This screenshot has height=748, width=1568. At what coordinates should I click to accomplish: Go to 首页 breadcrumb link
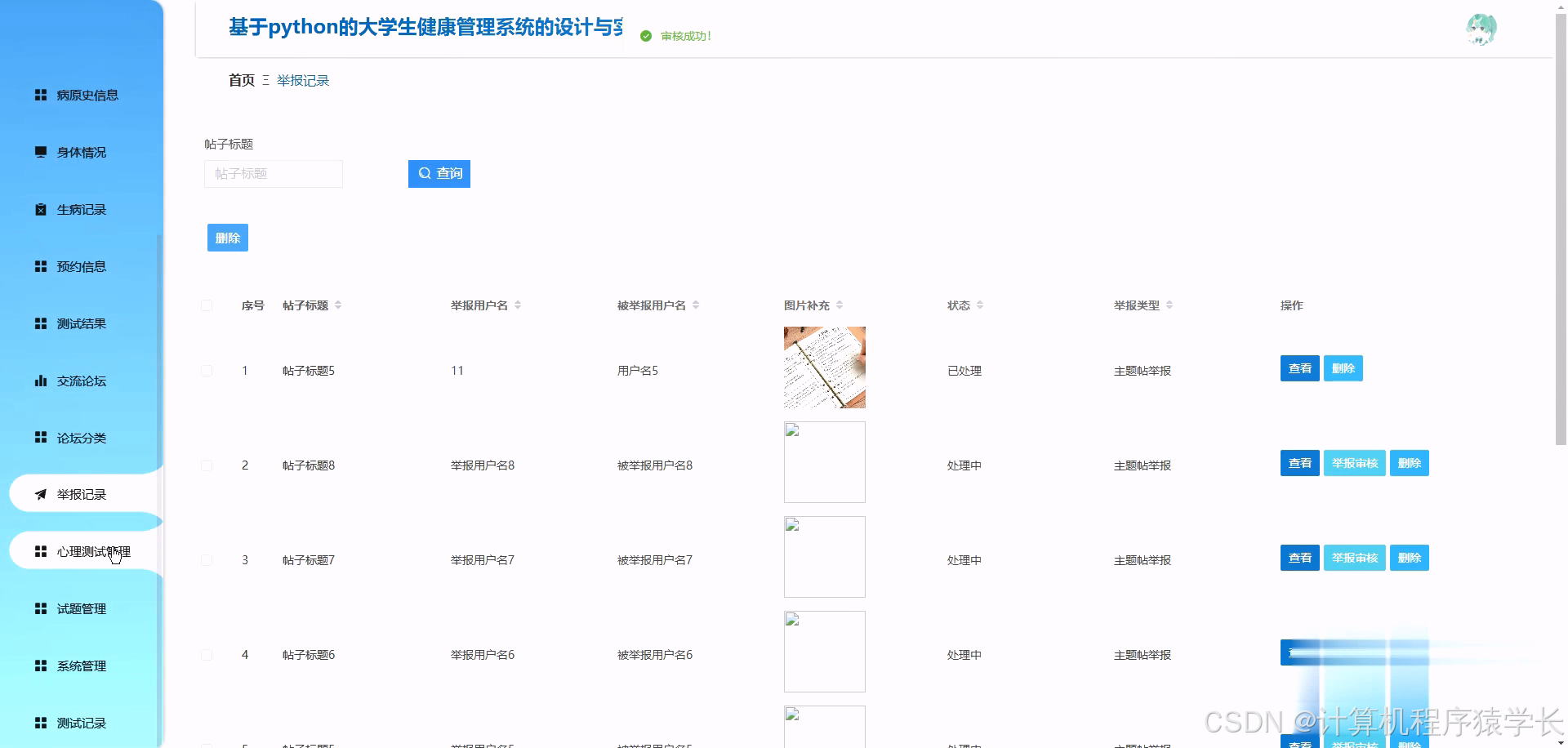point(242,80)
